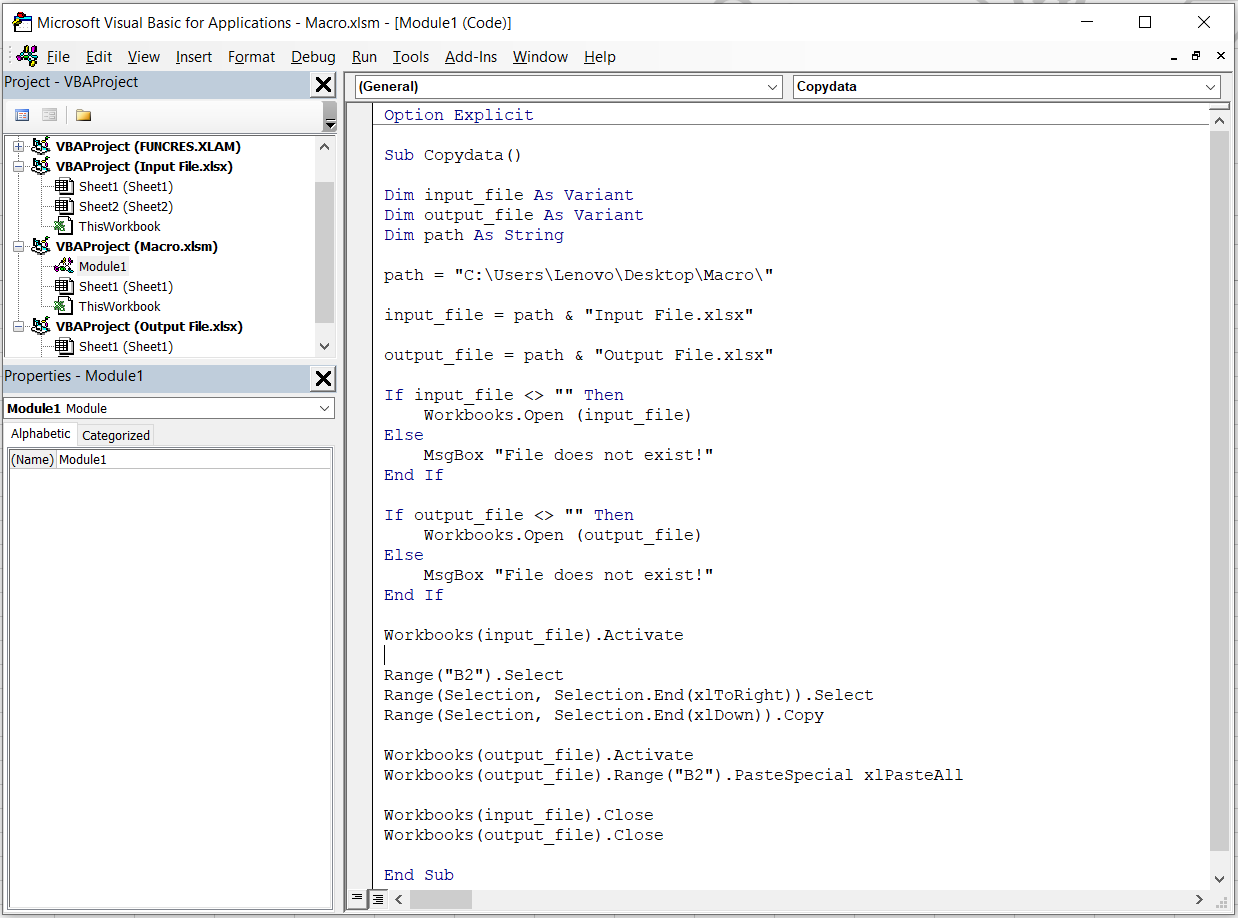Click the Toggle Folders icon
Viewport: 1238px width, 918px height.
click(83, 115)
